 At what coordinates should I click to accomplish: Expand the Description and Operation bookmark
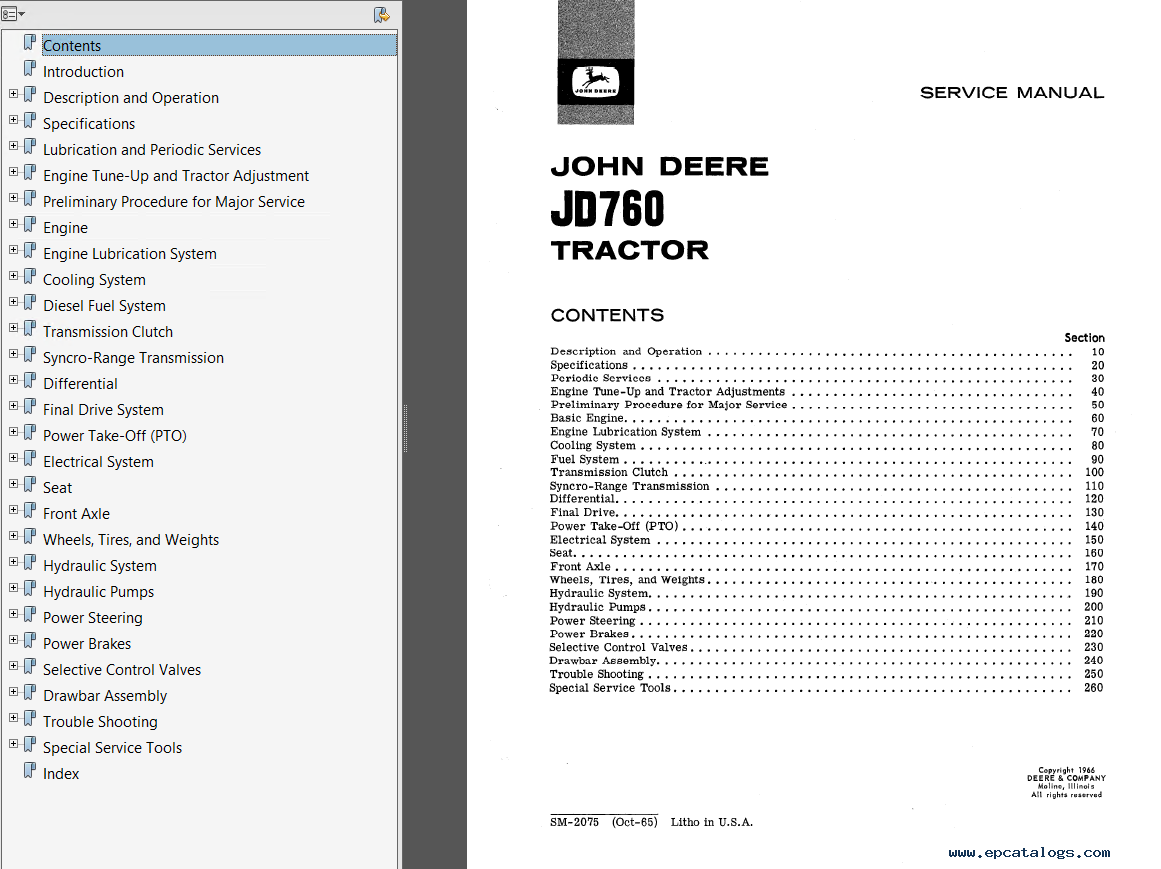[13, 94]
